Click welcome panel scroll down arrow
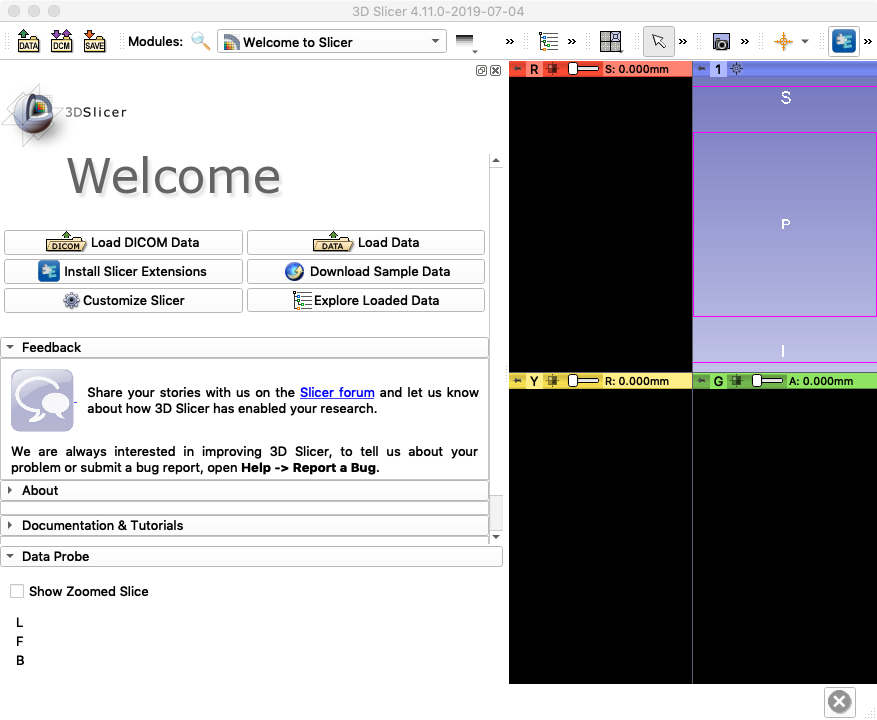877x720 pixels. tap(496, 537)
